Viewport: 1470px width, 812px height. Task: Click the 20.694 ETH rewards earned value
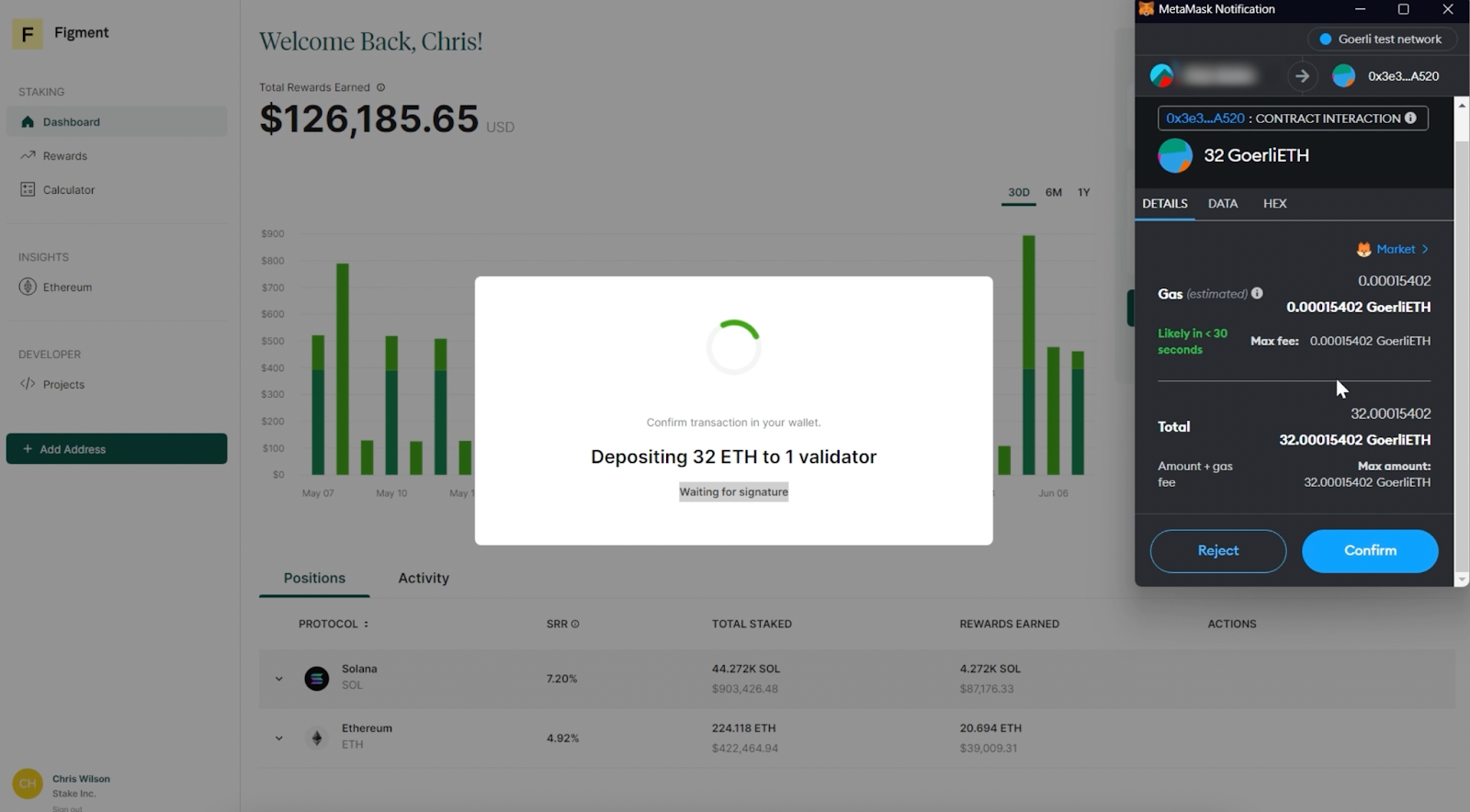pyautogui.click(x=990, y=728)
